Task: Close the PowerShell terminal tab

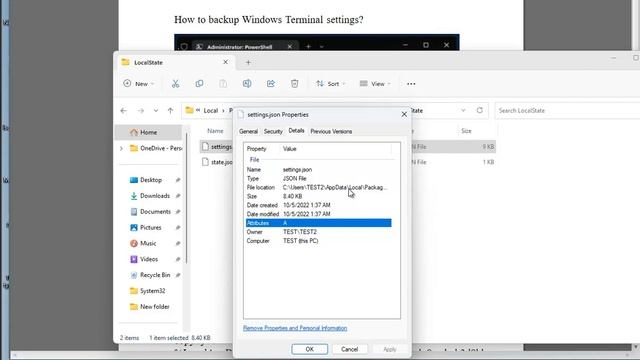Action: [289, 47]
